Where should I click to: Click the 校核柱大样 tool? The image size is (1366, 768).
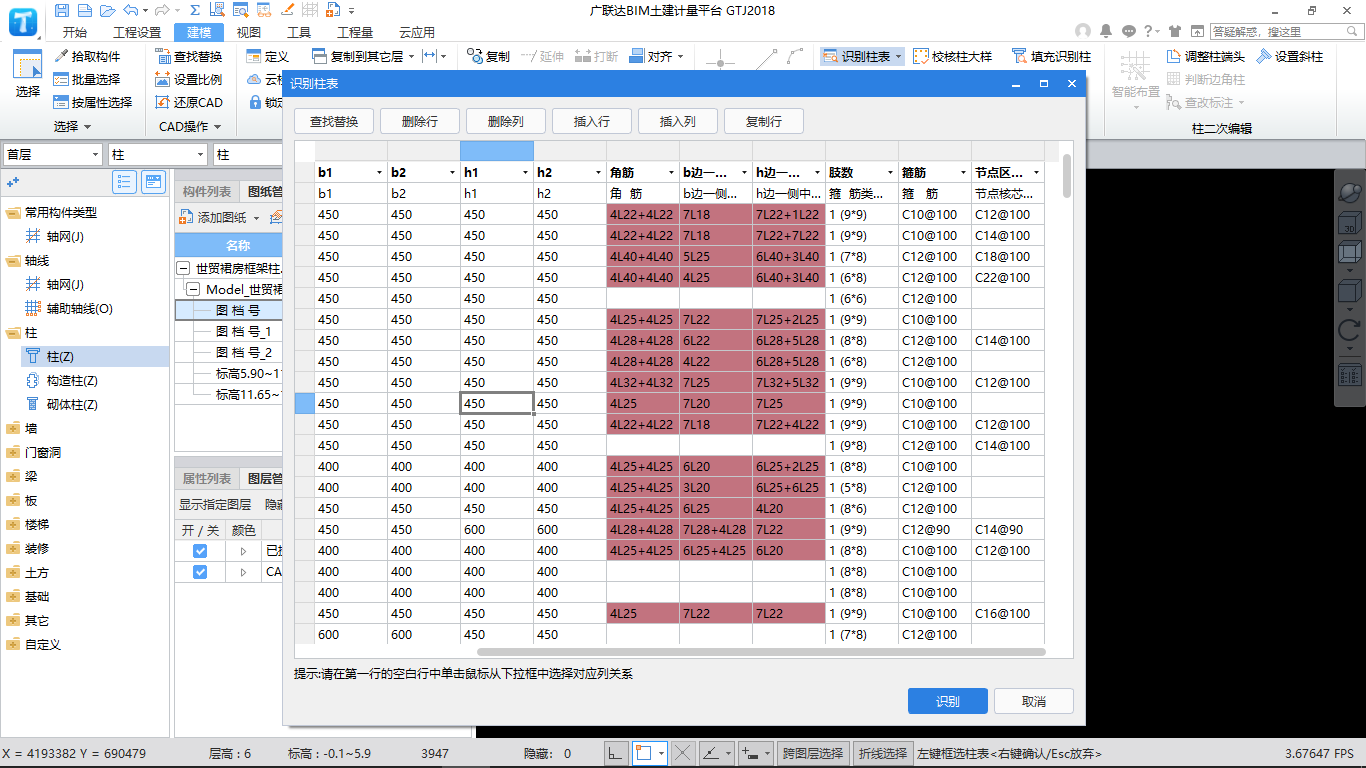coord(952,57)
